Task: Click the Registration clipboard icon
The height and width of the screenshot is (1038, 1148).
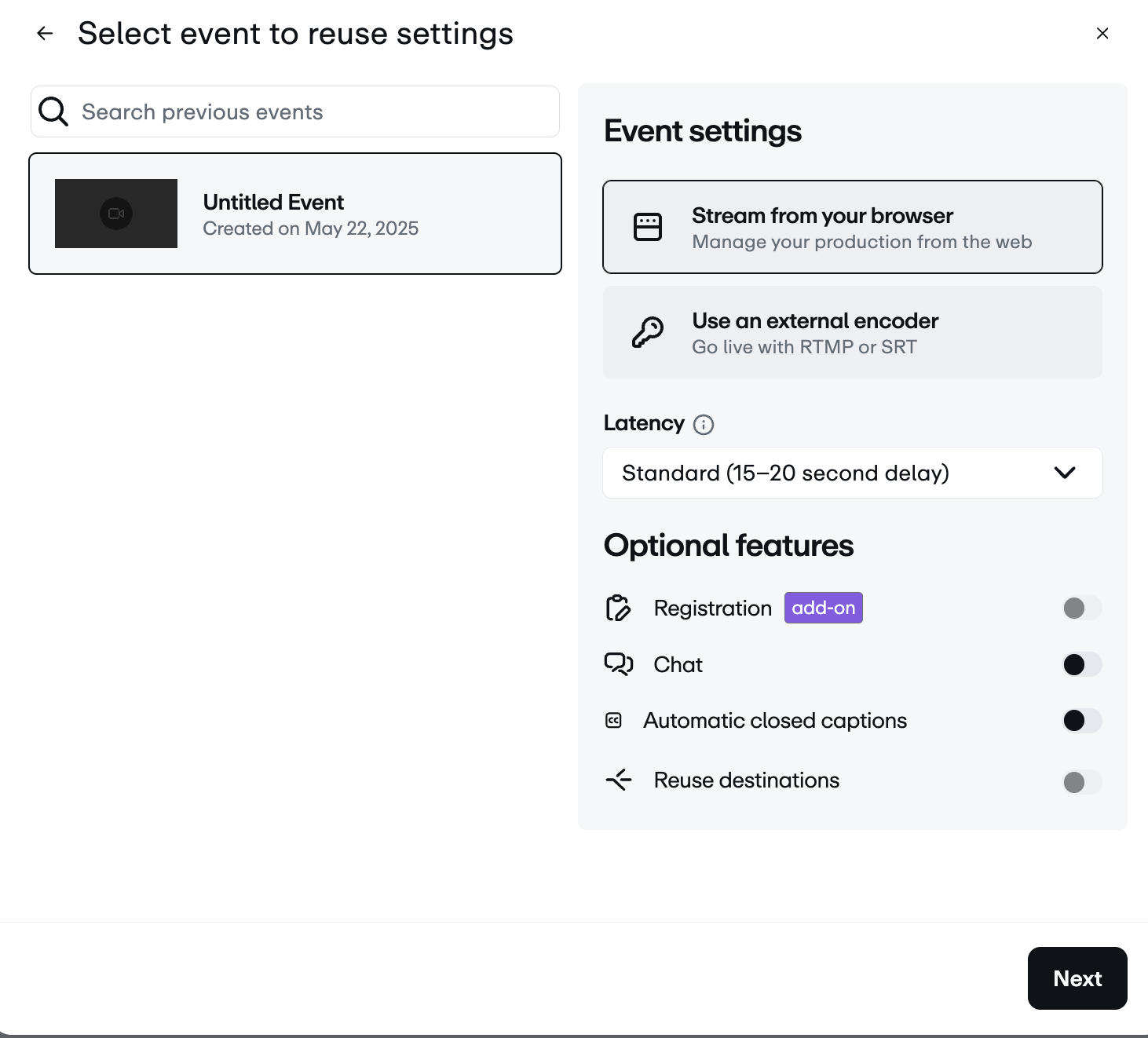Action: click(x=618, y=608)
